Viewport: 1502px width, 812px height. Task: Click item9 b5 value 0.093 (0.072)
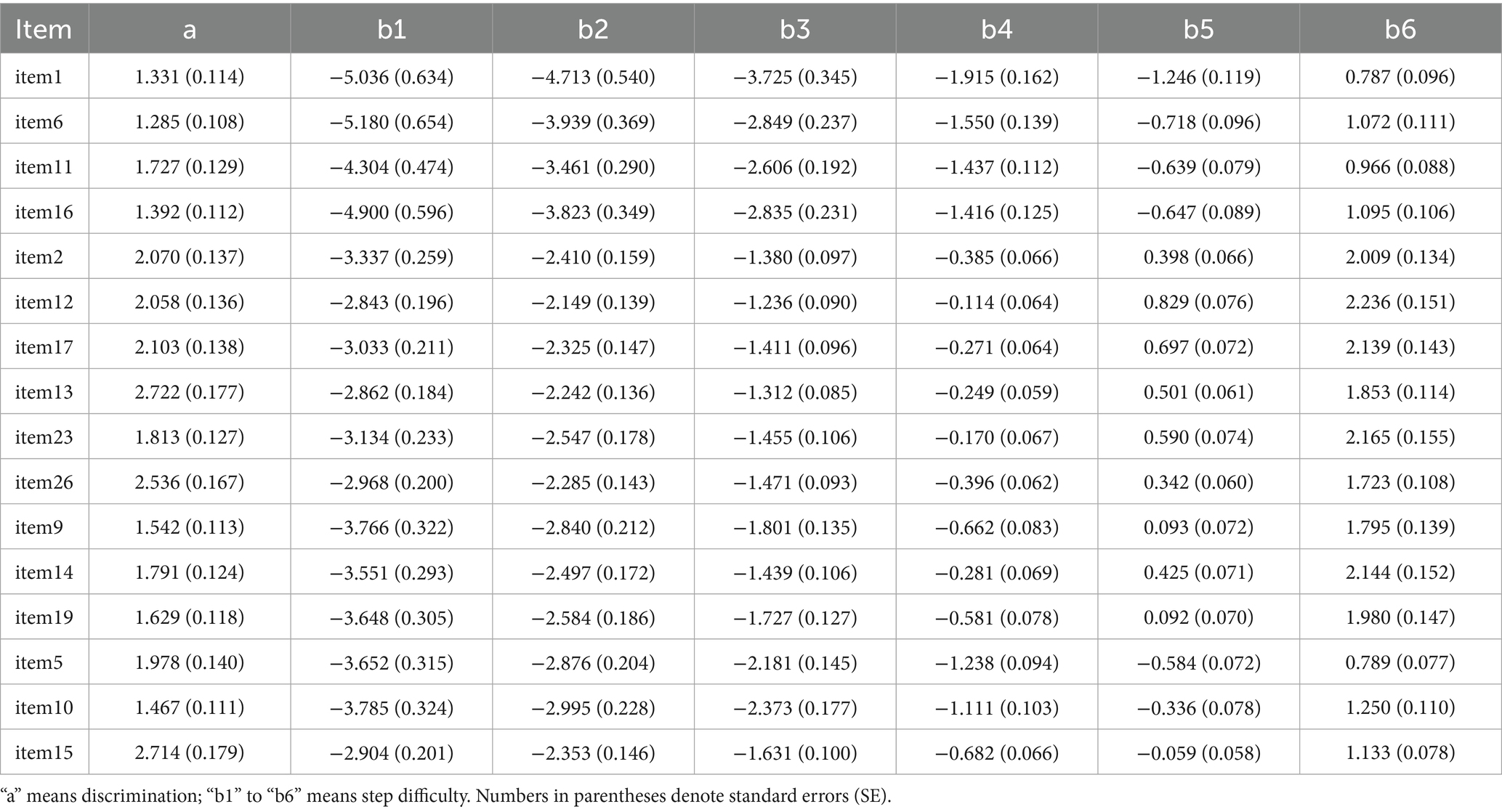[1198, 527]
